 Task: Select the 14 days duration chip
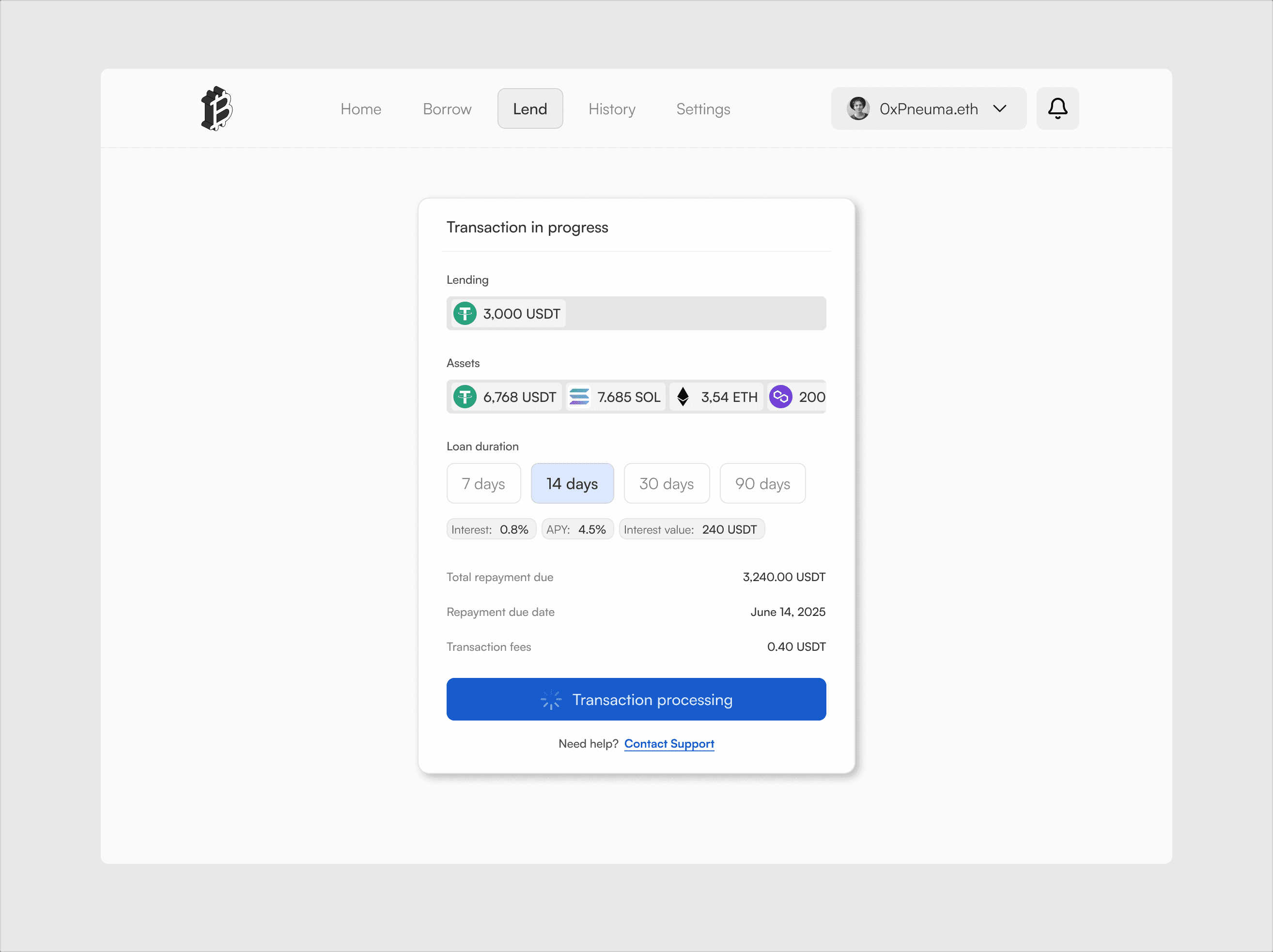tap(572, 483)
